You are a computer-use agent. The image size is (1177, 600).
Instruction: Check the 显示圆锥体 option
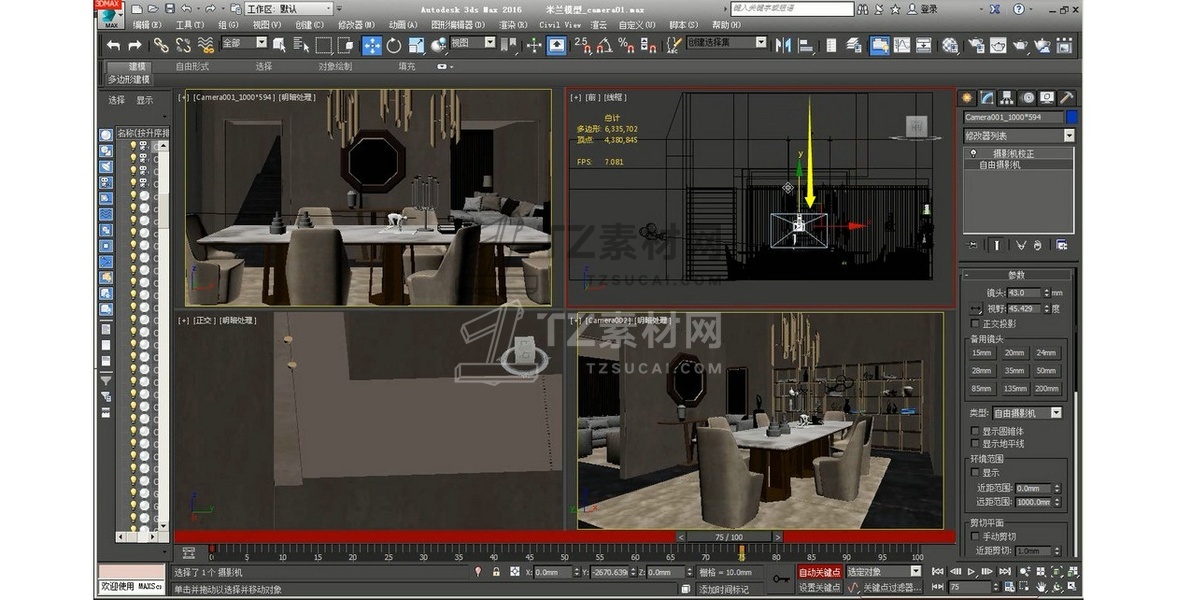click(977, 431)
